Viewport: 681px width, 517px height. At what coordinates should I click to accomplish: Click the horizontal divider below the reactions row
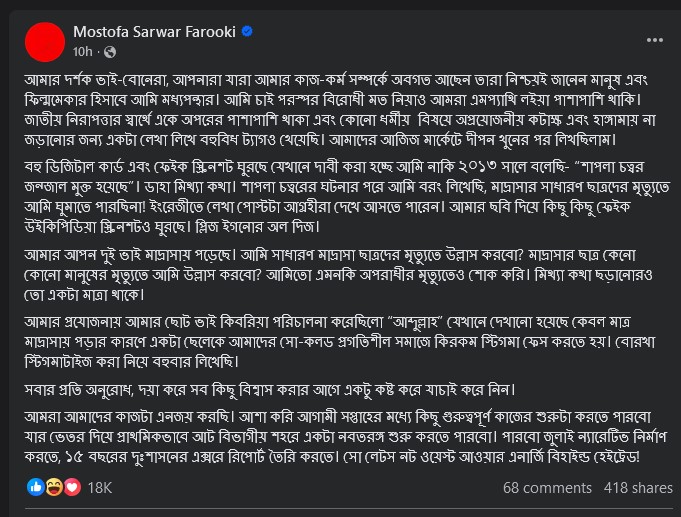pos(349,508)
